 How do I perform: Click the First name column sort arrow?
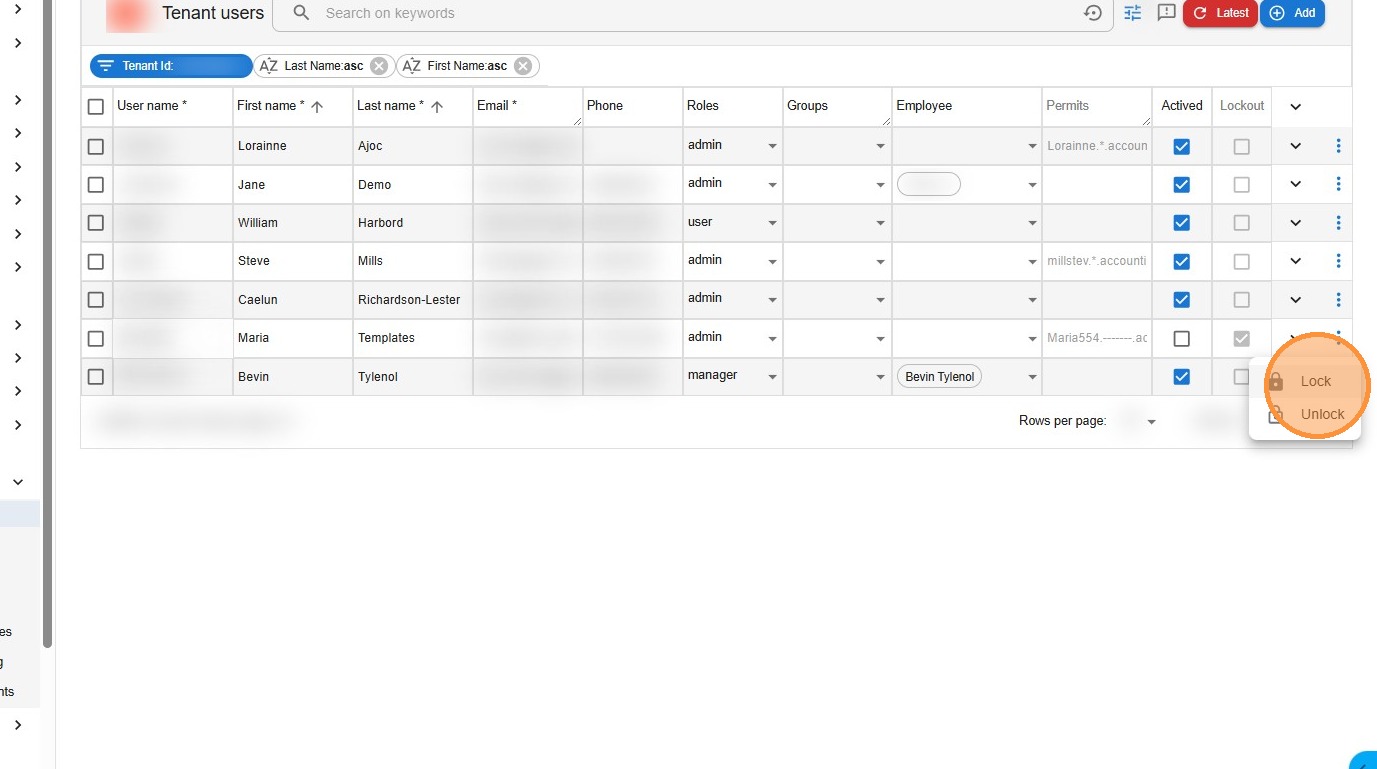[x=317, y=107]
